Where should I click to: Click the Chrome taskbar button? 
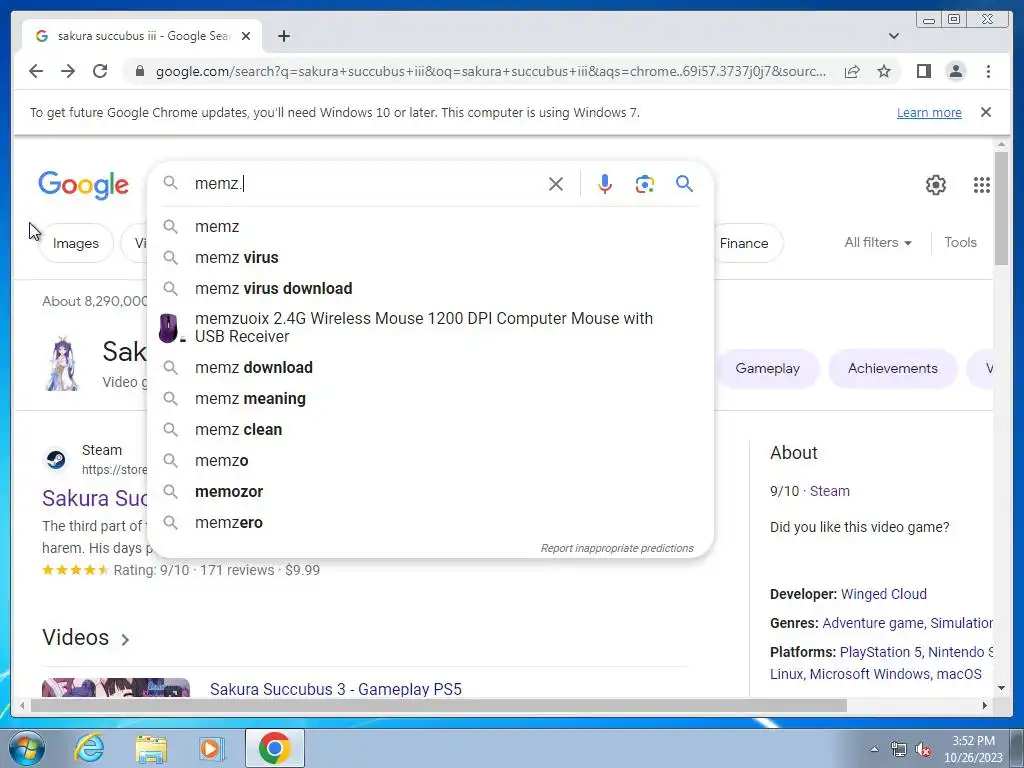pyautogui.click(x=274, y=748)
